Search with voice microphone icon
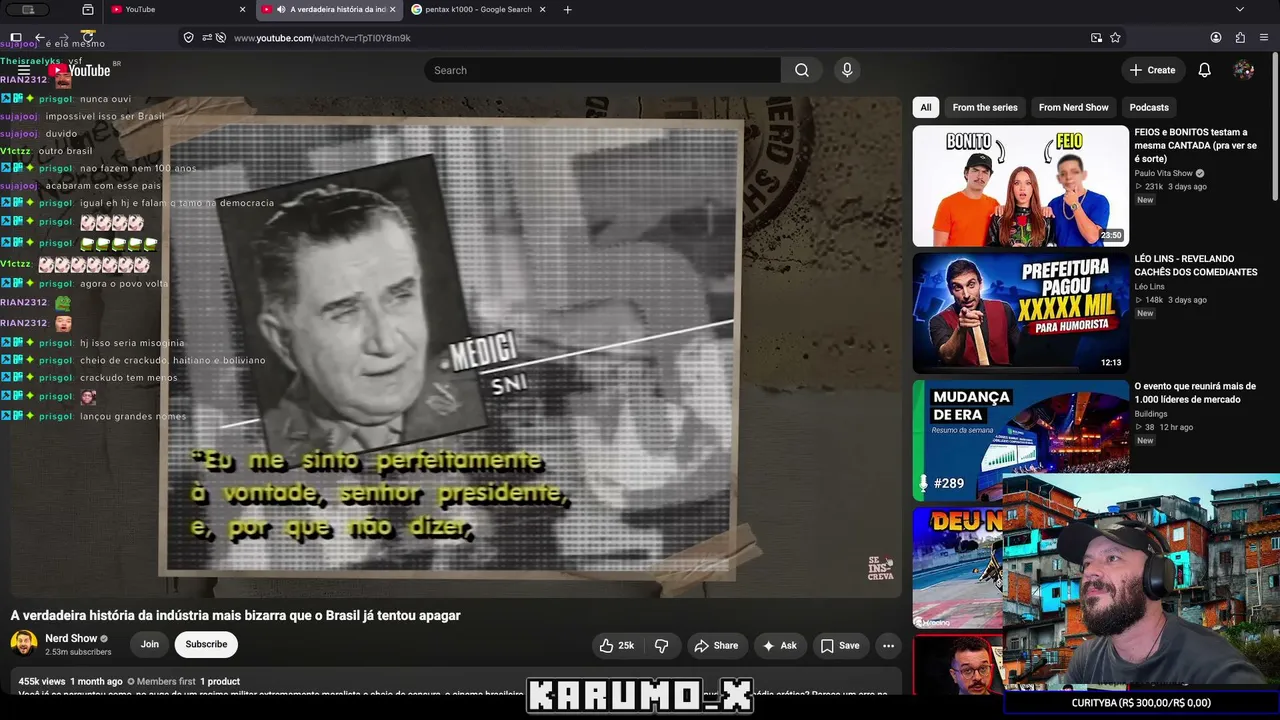 847,70
